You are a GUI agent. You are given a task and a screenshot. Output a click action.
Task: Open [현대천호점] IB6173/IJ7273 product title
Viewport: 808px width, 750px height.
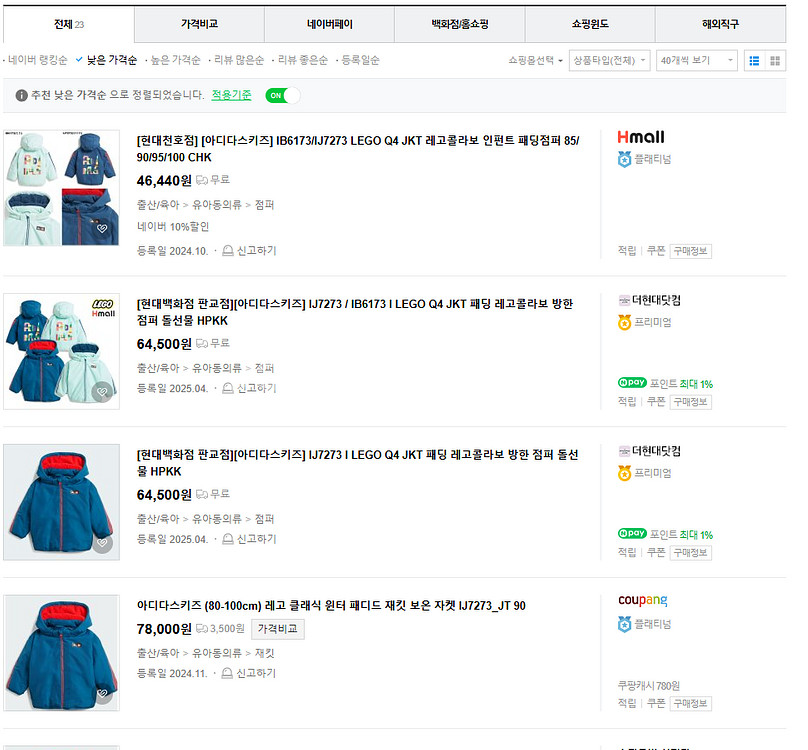click(x=358, y=148)
